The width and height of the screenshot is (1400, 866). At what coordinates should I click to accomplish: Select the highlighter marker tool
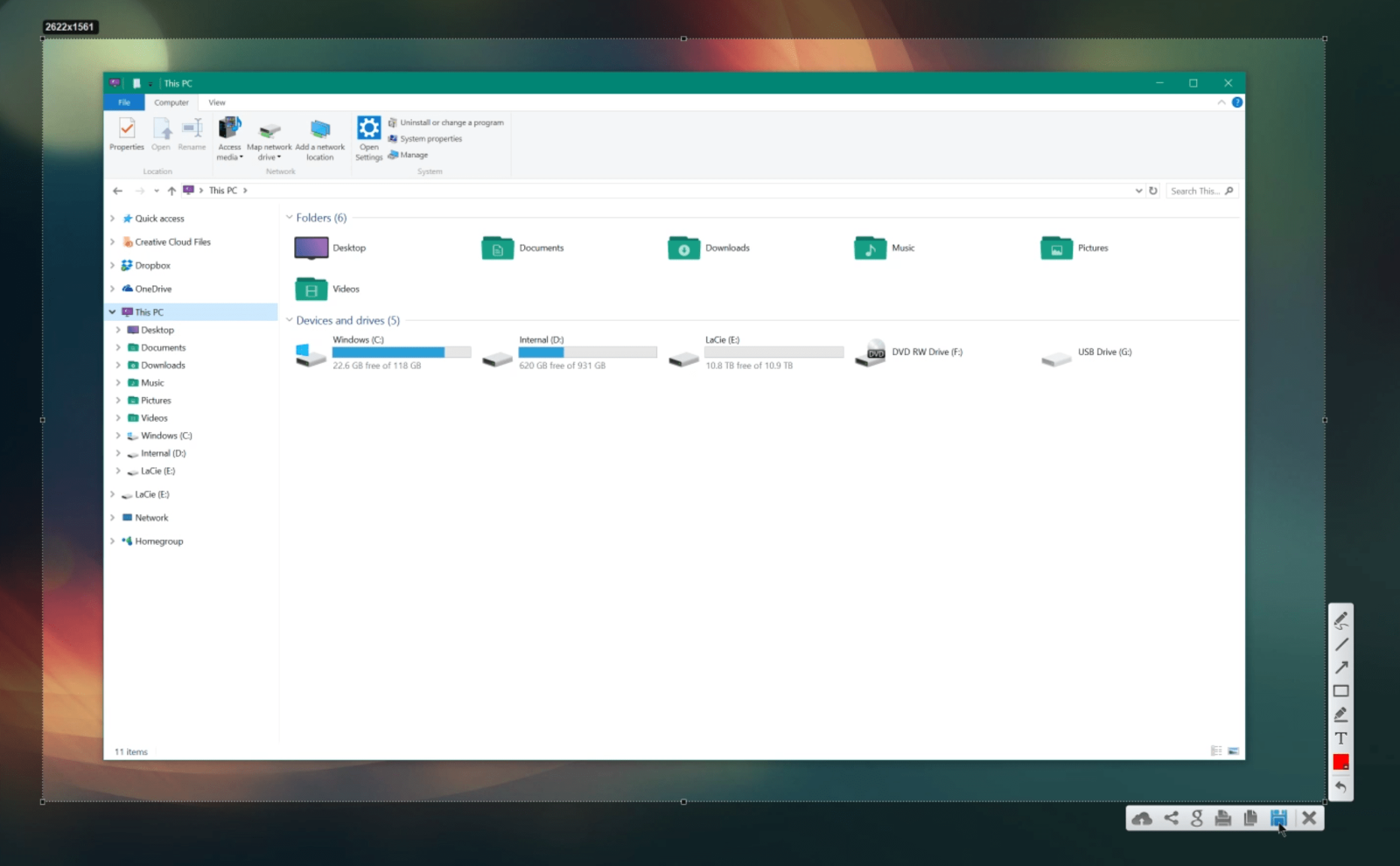[1340, 715]
